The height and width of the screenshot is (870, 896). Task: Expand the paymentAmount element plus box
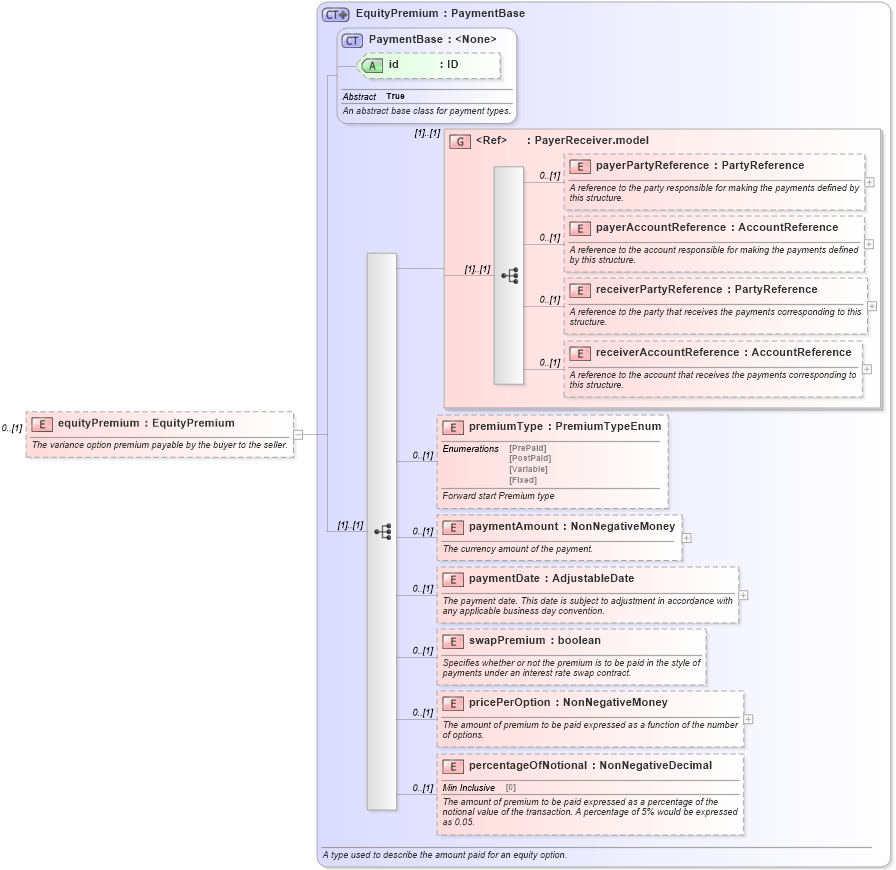click(686, 538)
